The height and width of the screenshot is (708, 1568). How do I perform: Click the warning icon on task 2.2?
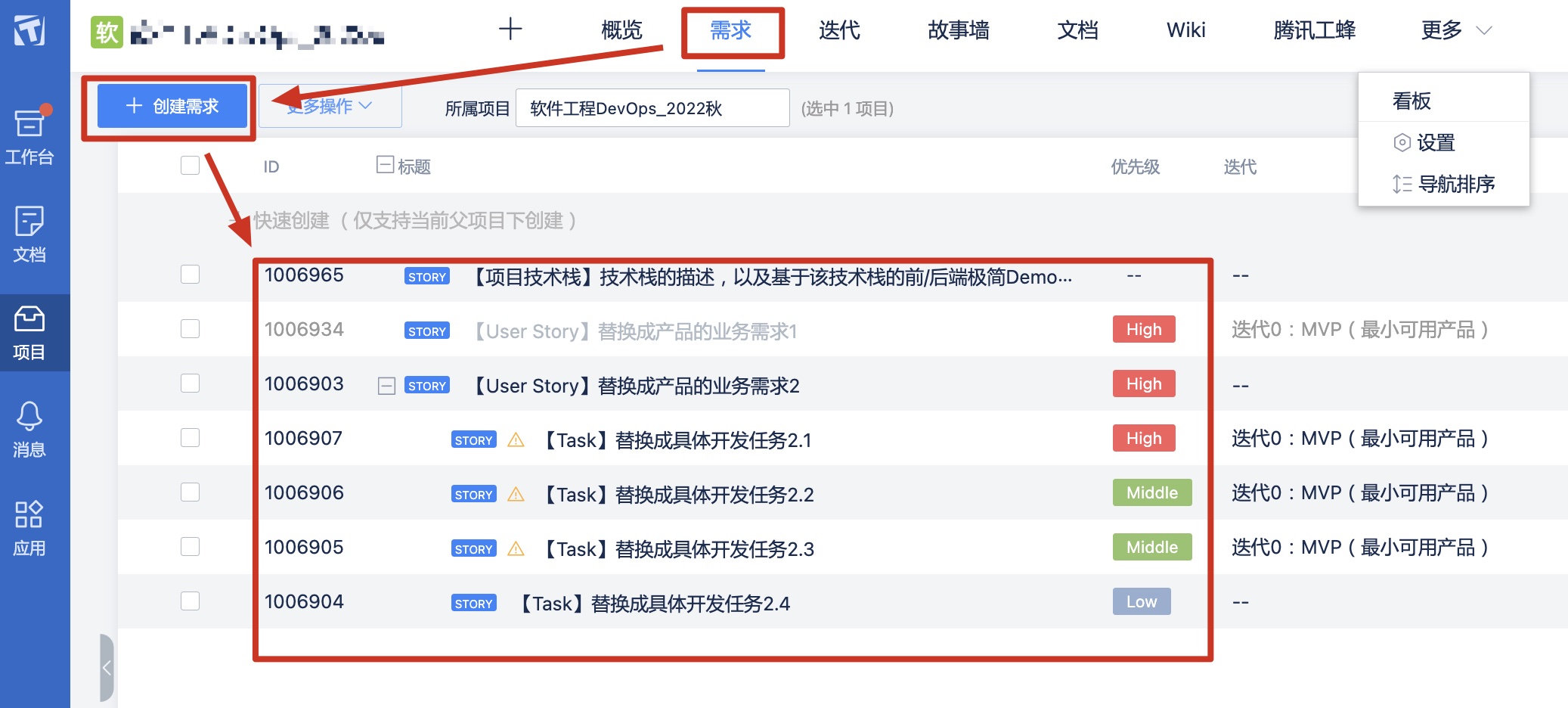tap(516, 494)
